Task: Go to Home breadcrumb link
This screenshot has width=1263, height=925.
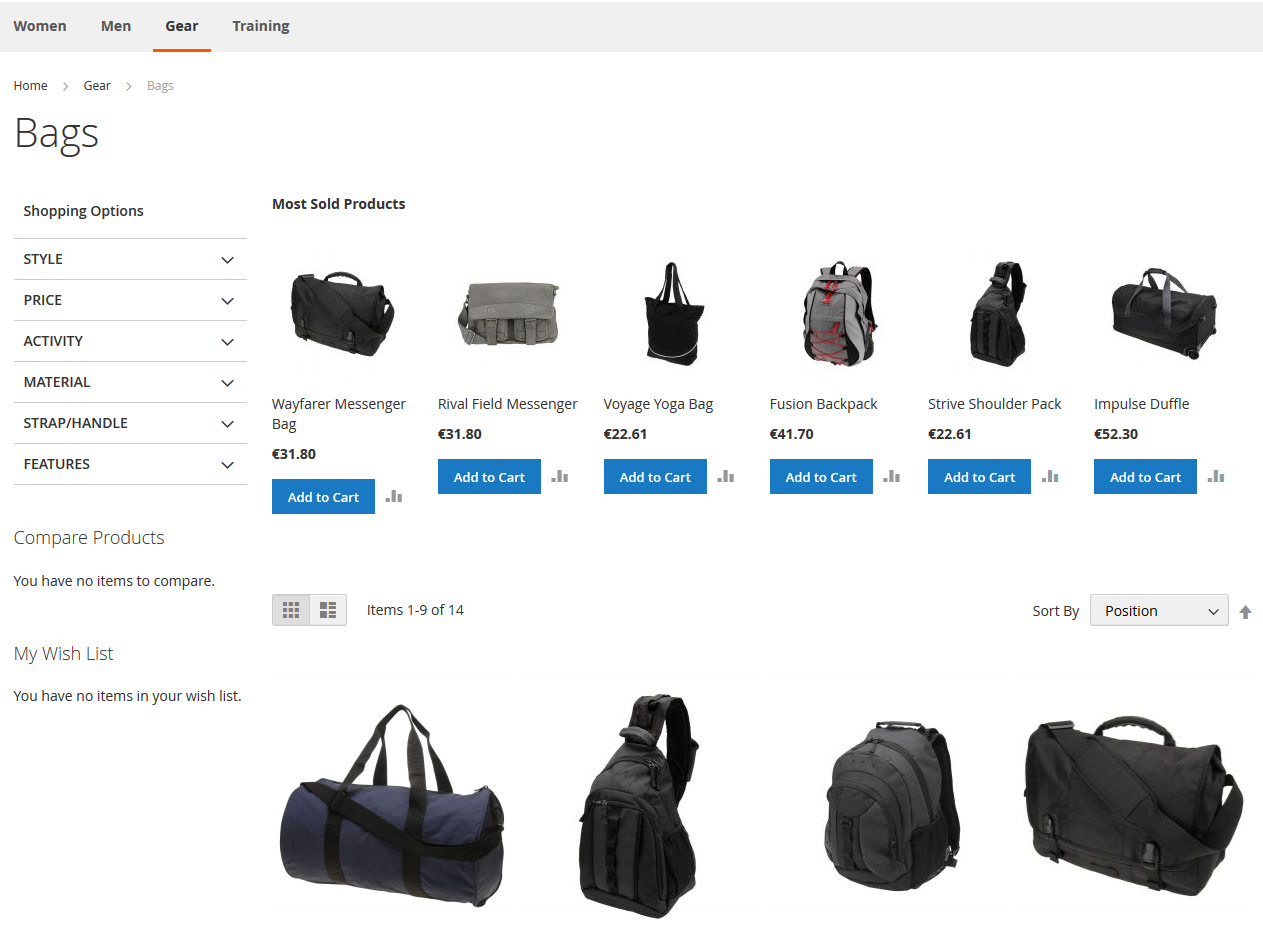Action: 30,86
